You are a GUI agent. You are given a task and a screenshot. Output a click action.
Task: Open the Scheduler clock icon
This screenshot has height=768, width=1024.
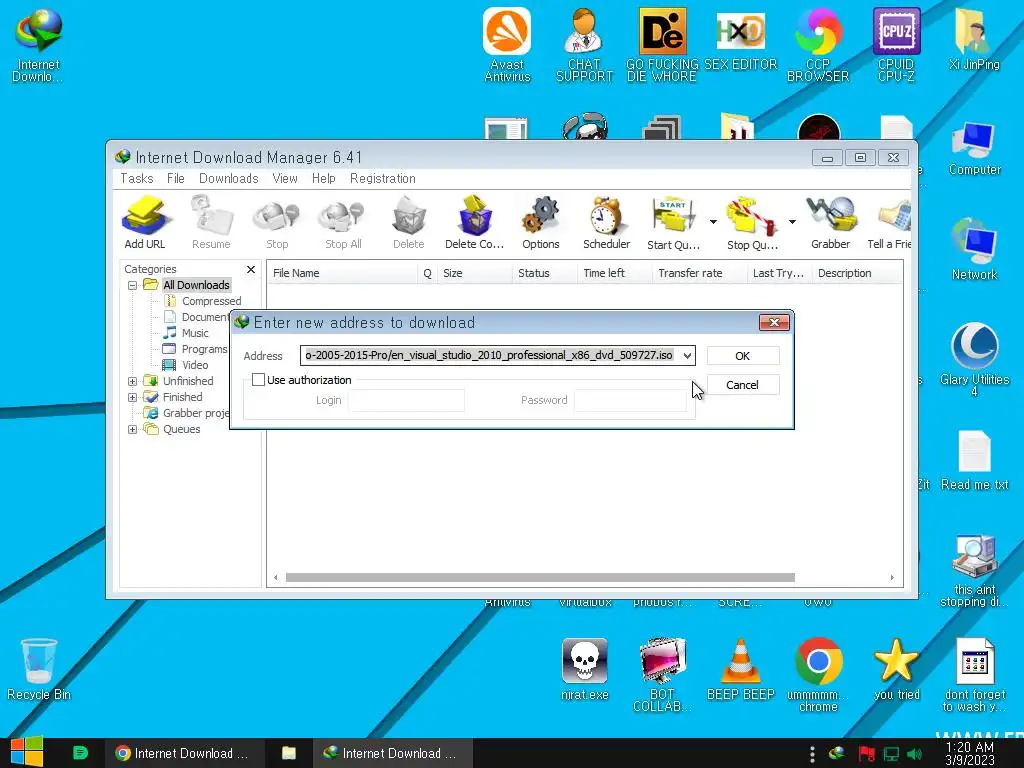pyautogui.click(x=606, y=222)
